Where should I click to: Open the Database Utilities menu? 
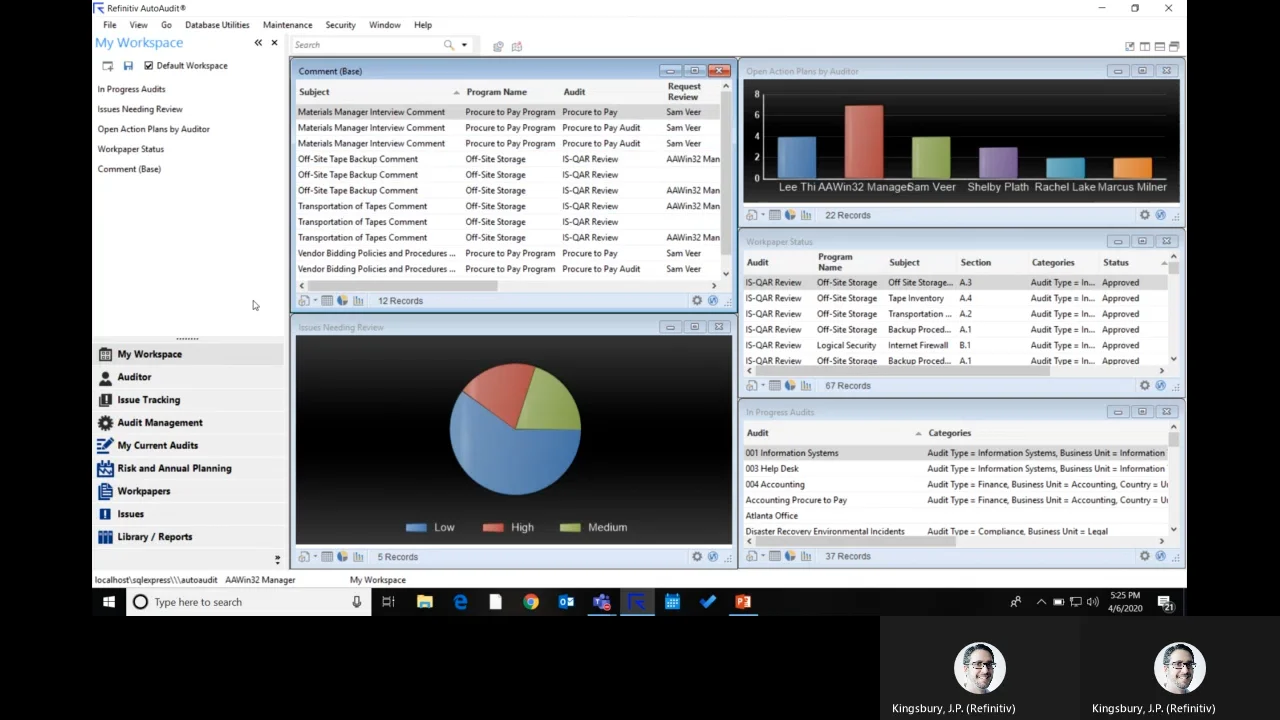(x=217, y=25)
